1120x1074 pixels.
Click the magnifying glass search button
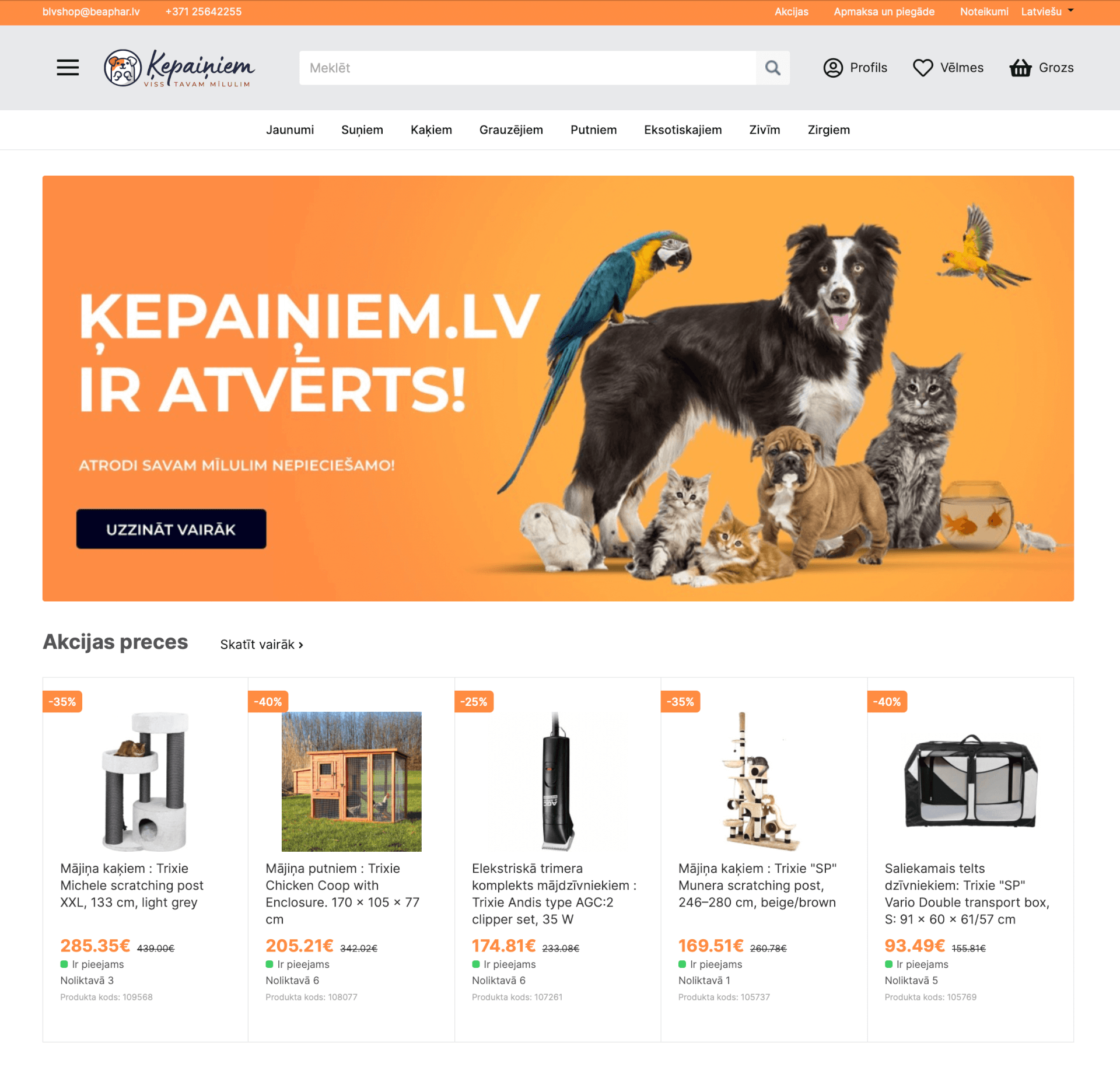pos(772,68)
